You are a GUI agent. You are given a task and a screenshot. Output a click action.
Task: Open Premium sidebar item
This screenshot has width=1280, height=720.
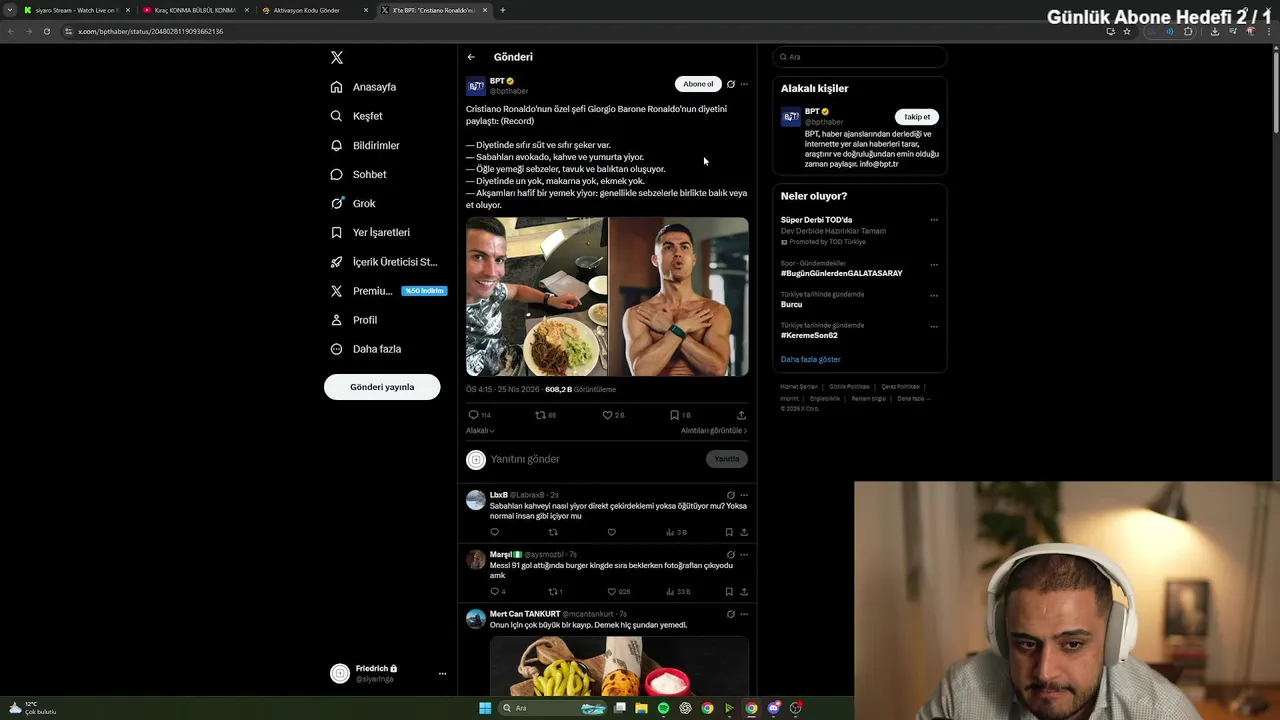tap(388, 291)
